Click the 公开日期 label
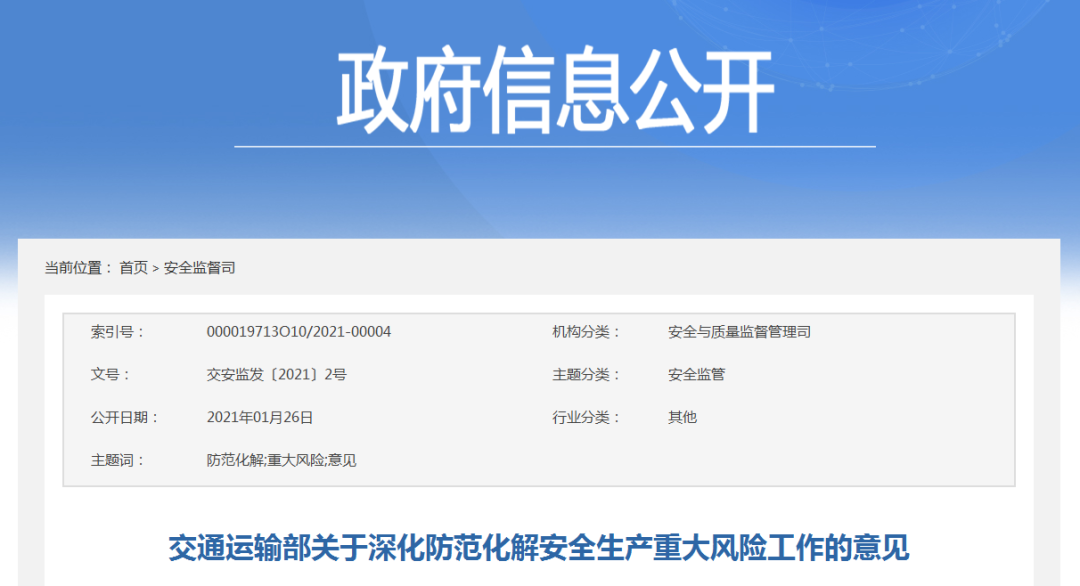Image resolution: width=1080 pixels, height=586 pixels. 124,417
